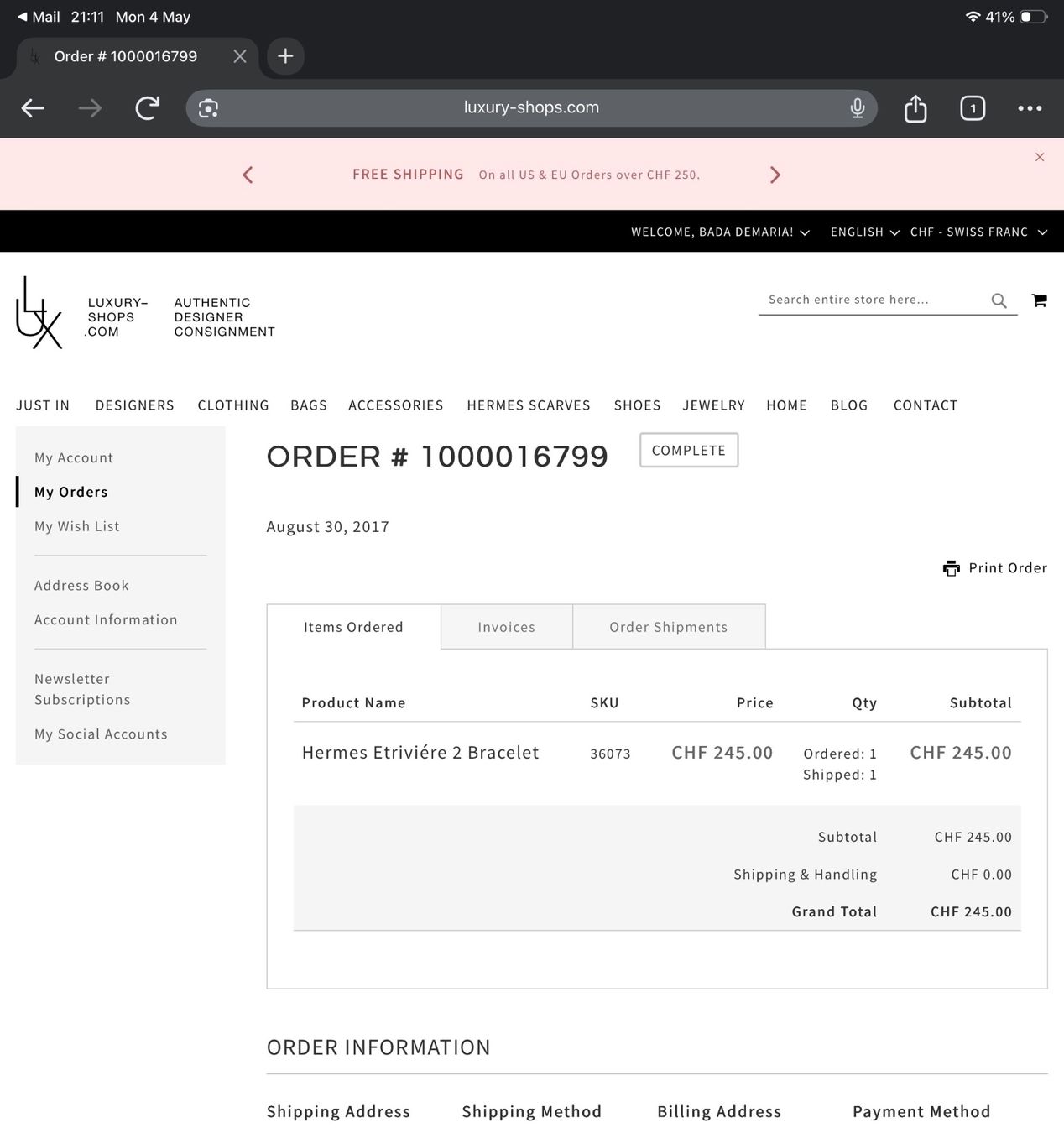This screenshot has width=1064, height=1133.
Task: Open Newsletter Subscriptions in sidebar
Action: pyautogui.click(x=82, y=690)
